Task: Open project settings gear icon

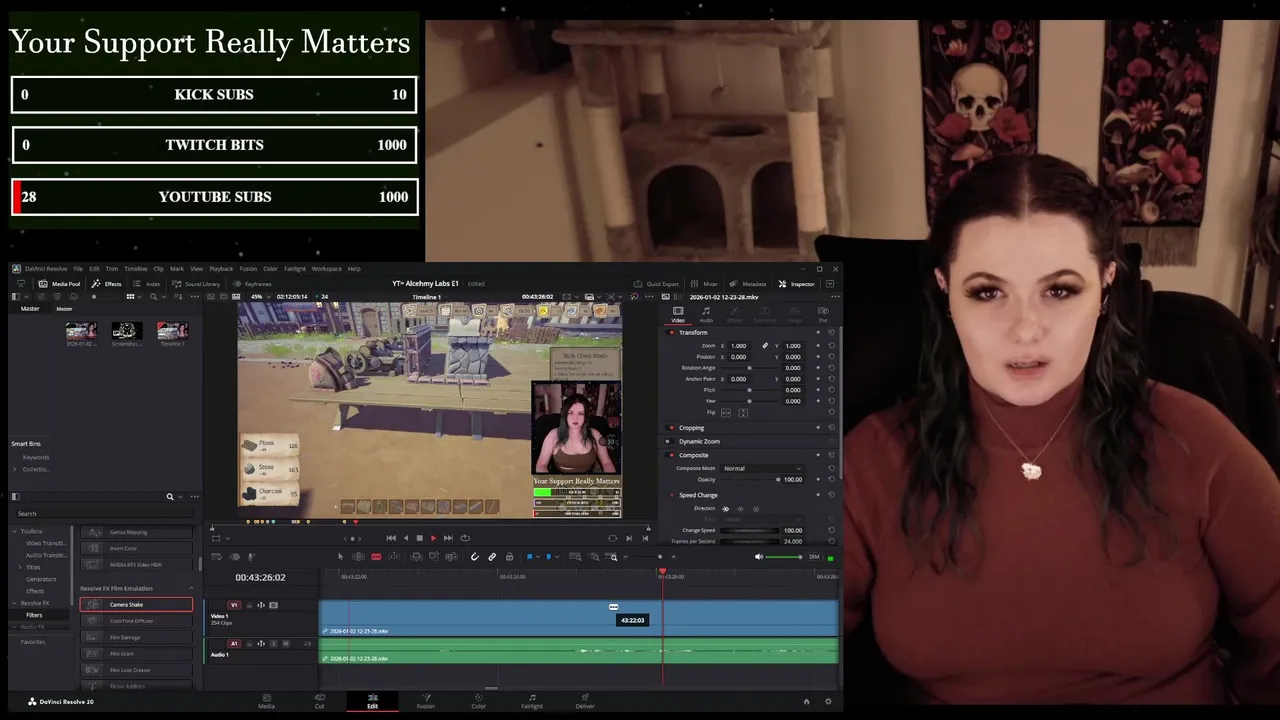Action: coord(828,701)
